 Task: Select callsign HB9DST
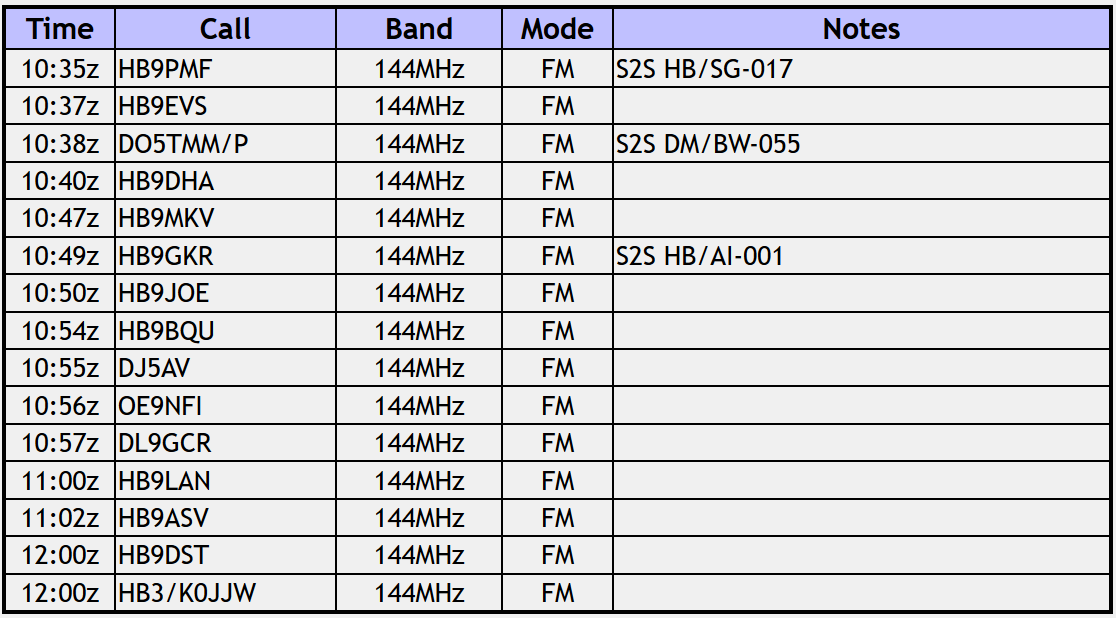[164, 555]
